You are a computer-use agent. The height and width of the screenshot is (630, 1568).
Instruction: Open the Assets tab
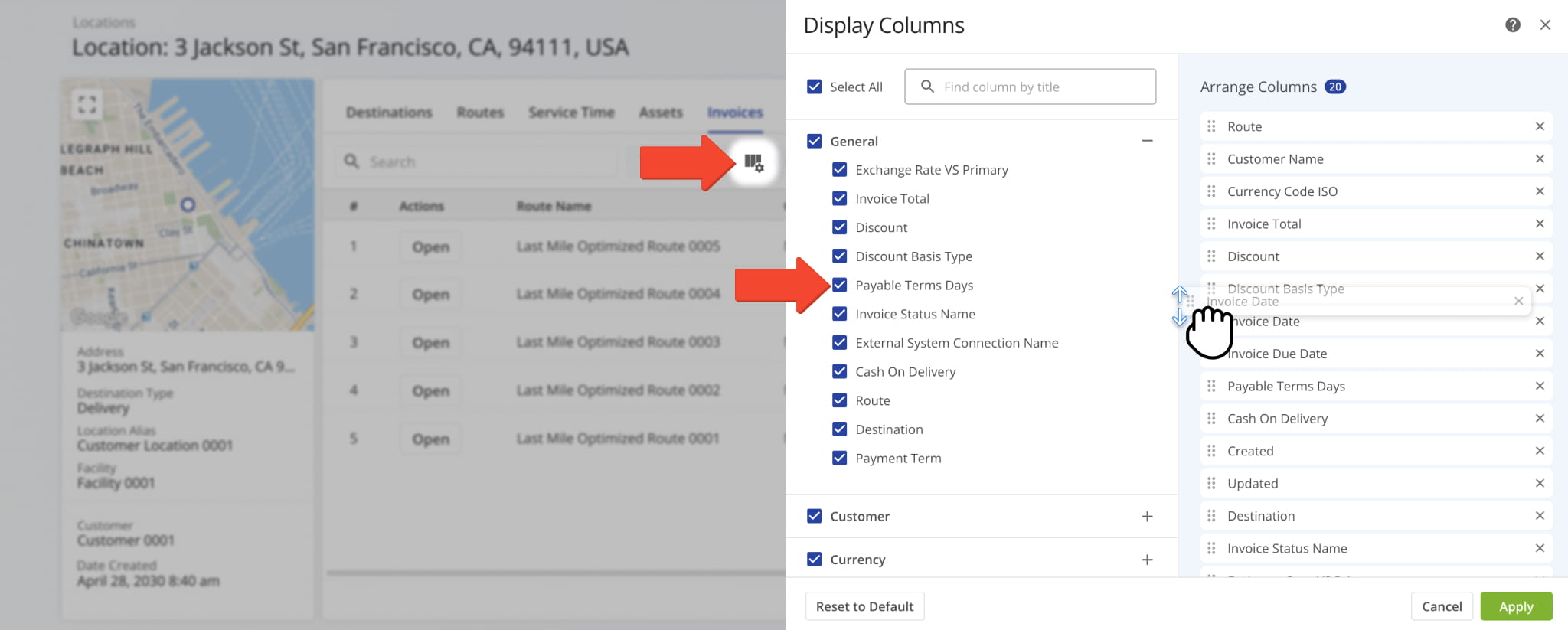click(661, 113)
